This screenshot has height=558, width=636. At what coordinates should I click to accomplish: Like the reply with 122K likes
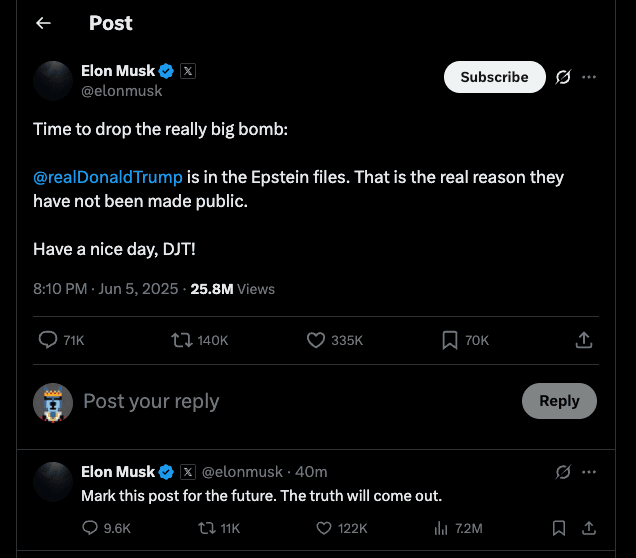(324, 528)
